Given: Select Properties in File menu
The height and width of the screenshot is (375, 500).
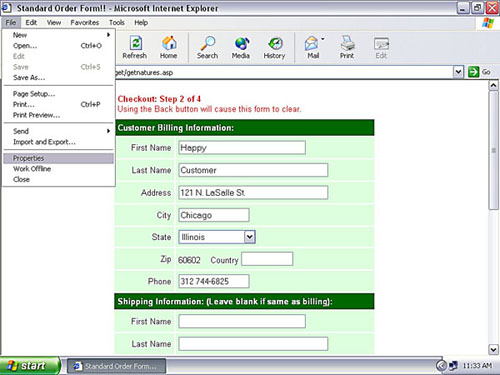Looking at the screenshot, I should pos(59,158).
